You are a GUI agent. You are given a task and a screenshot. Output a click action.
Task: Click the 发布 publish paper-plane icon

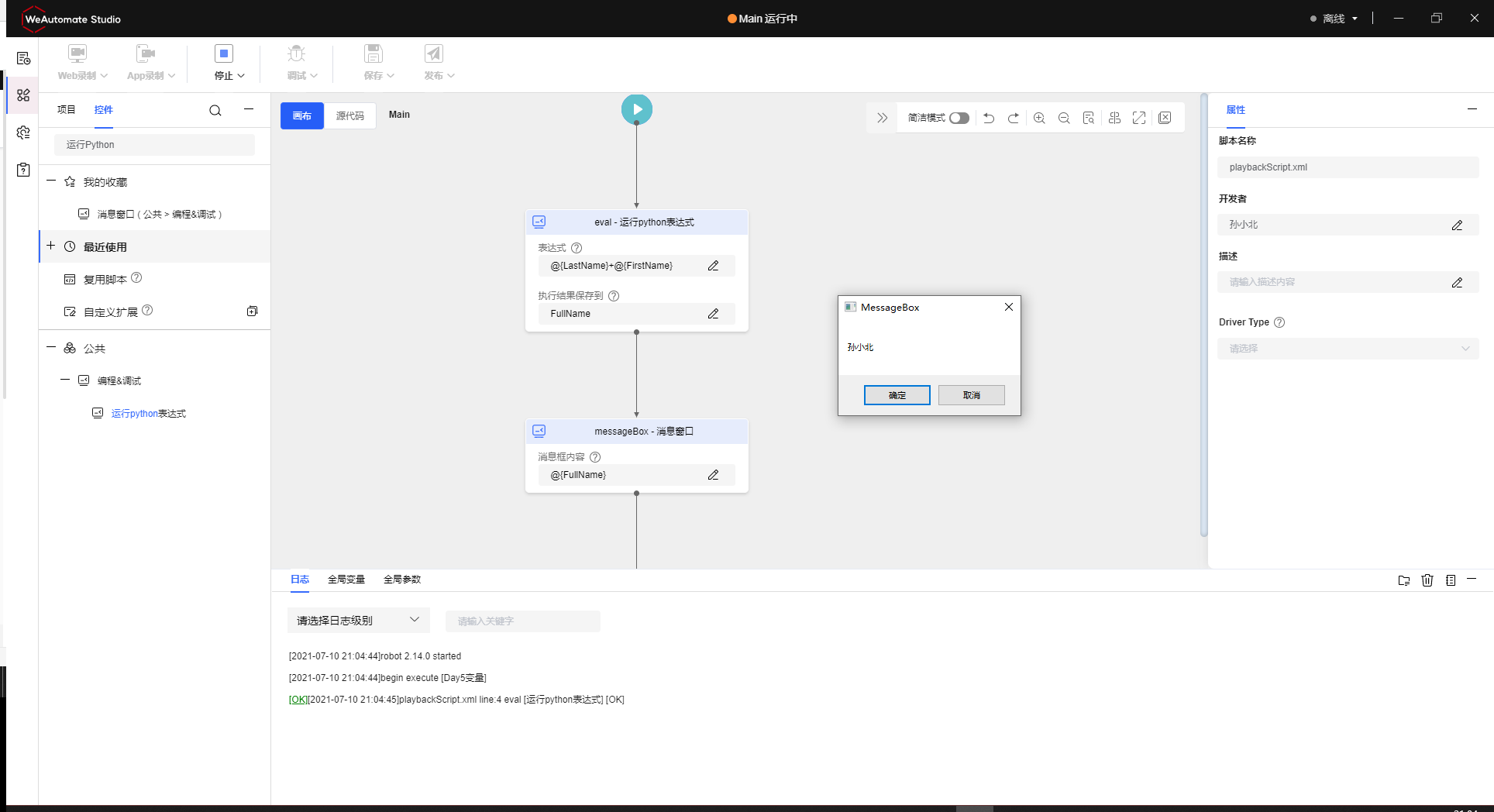(x=434, y=53)
